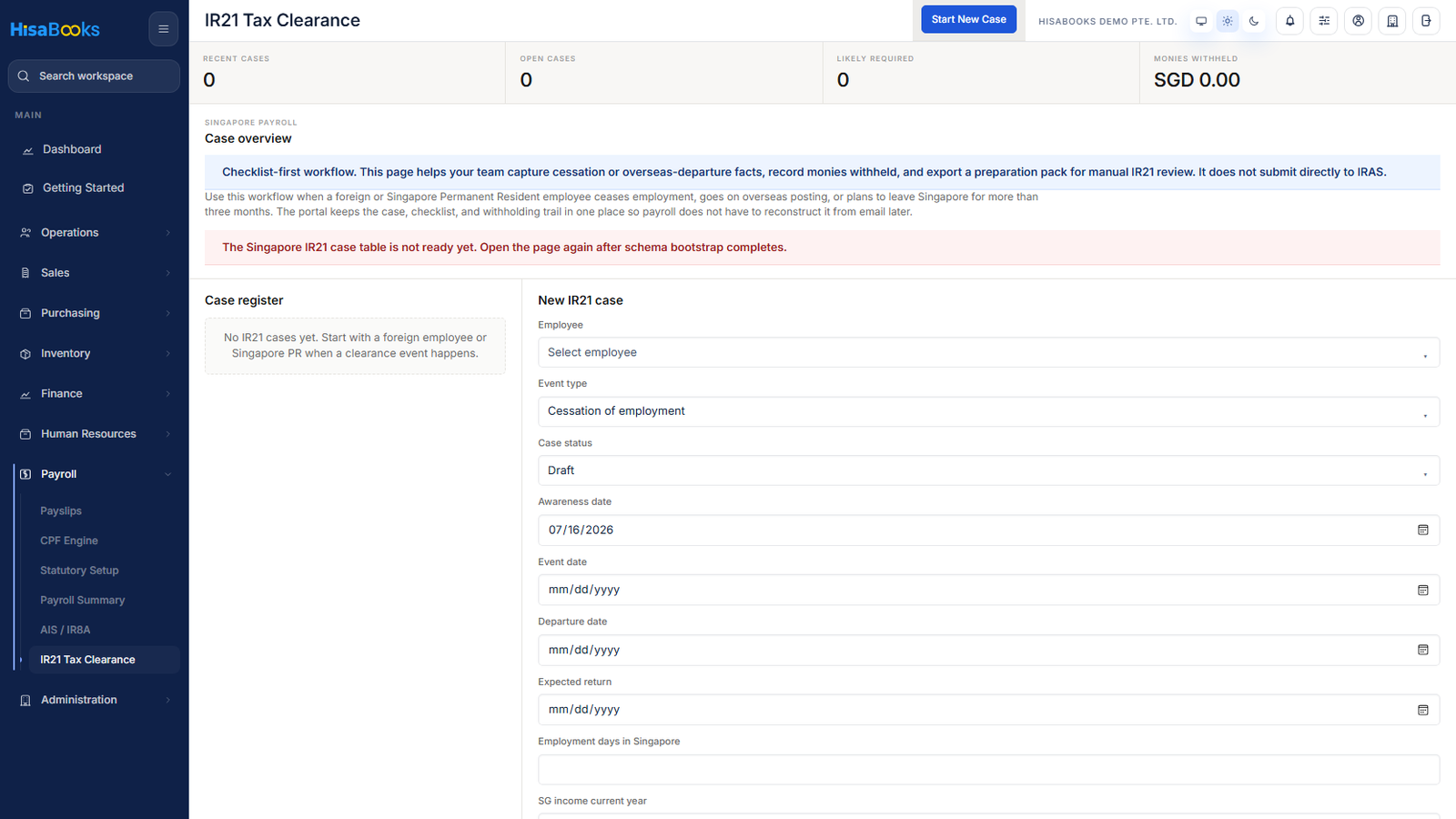The image size is (1456, 819).
Task: Click the Payroll dollar icon
Action: (x=25, y=474)
